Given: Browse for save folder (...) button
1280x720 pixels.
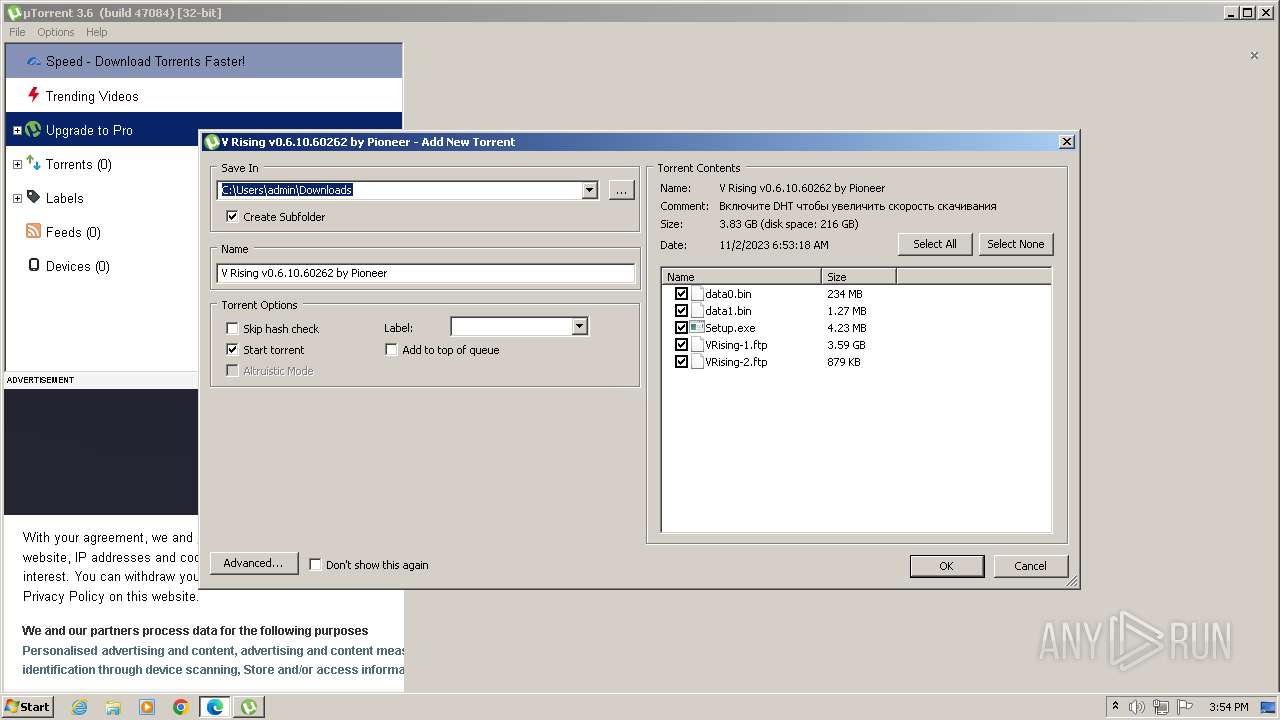Looking at the screenshot, I should [x=622, y=190].
